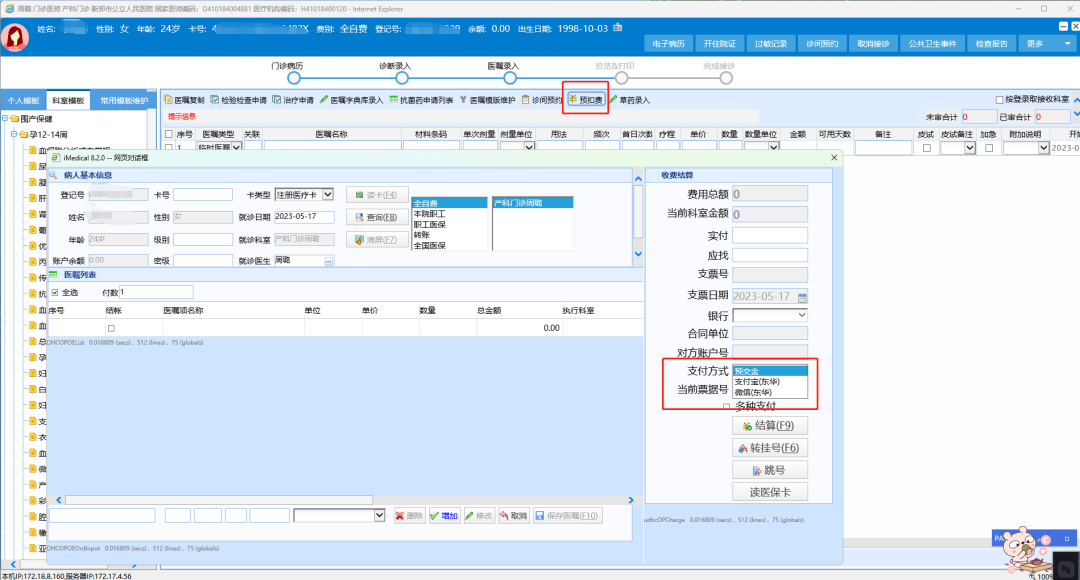Click the horizontal scrollbar under the order list

point(219,500)
